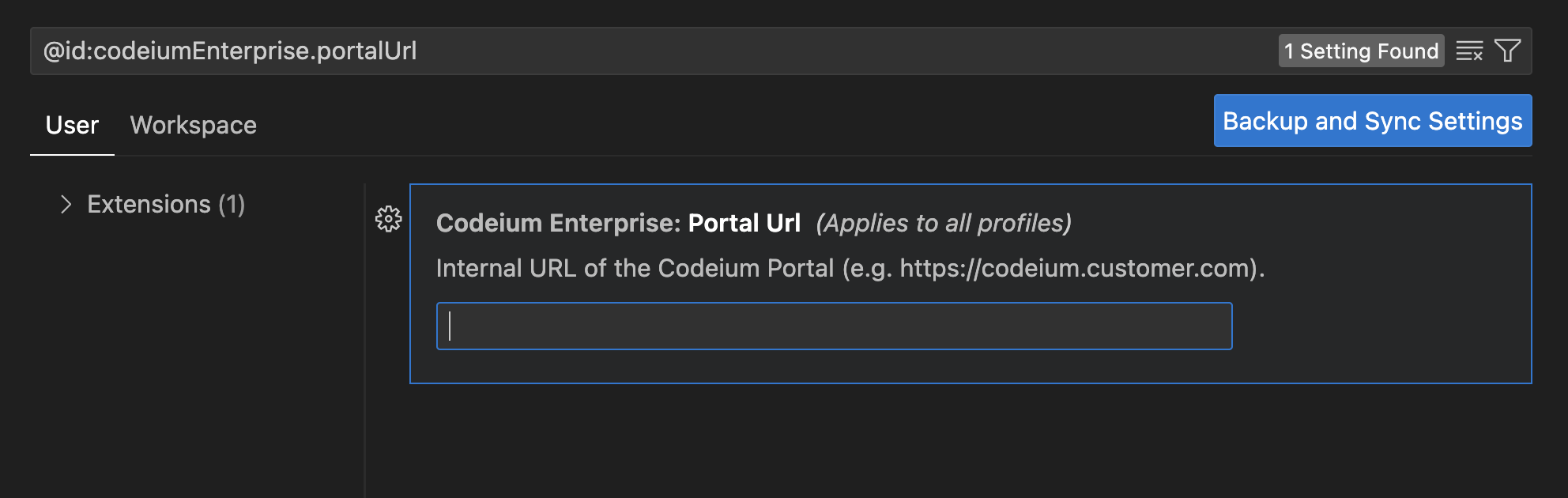The image size is (1568, 498).
Task: Click the 1 Setting Found badge
Action: (x=1361, y=51)
